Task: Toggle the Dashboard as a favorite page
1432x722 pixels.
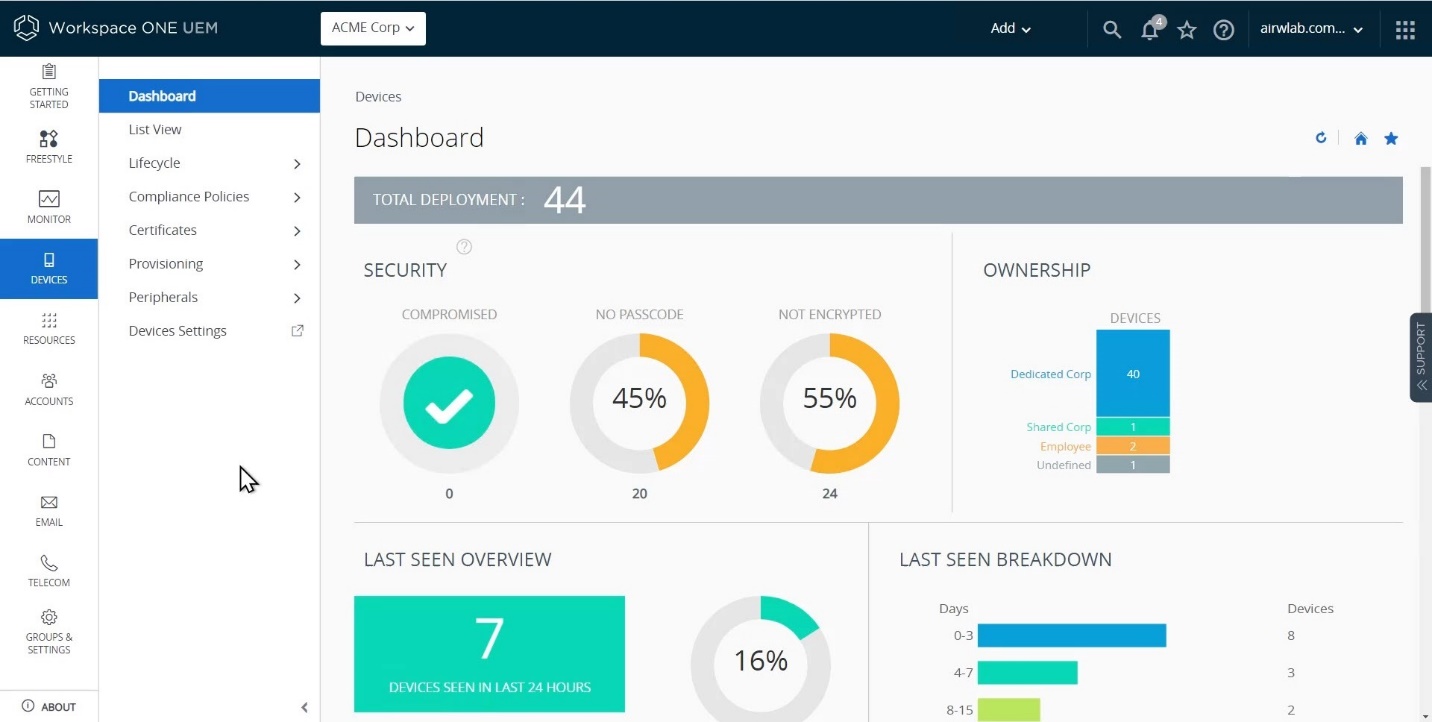Action: [1391, 138]
